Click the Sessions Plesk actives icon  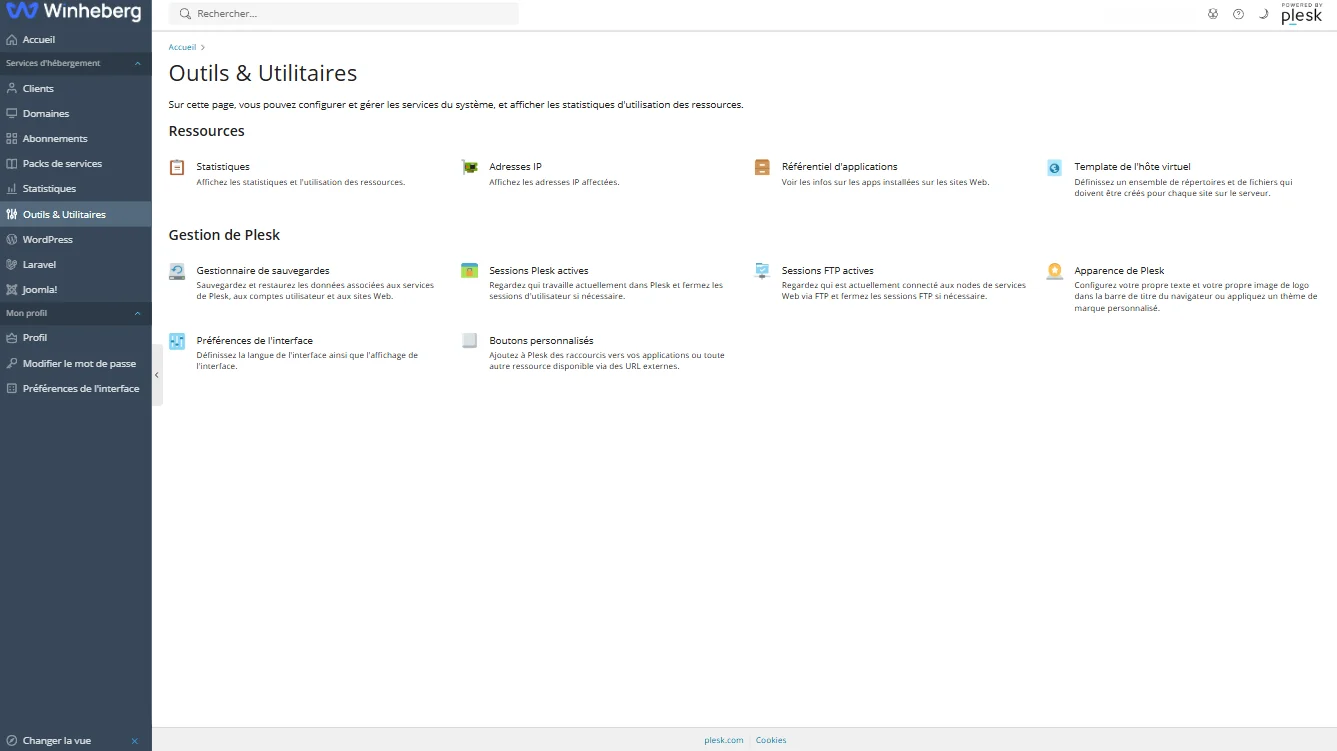[469, 271]
